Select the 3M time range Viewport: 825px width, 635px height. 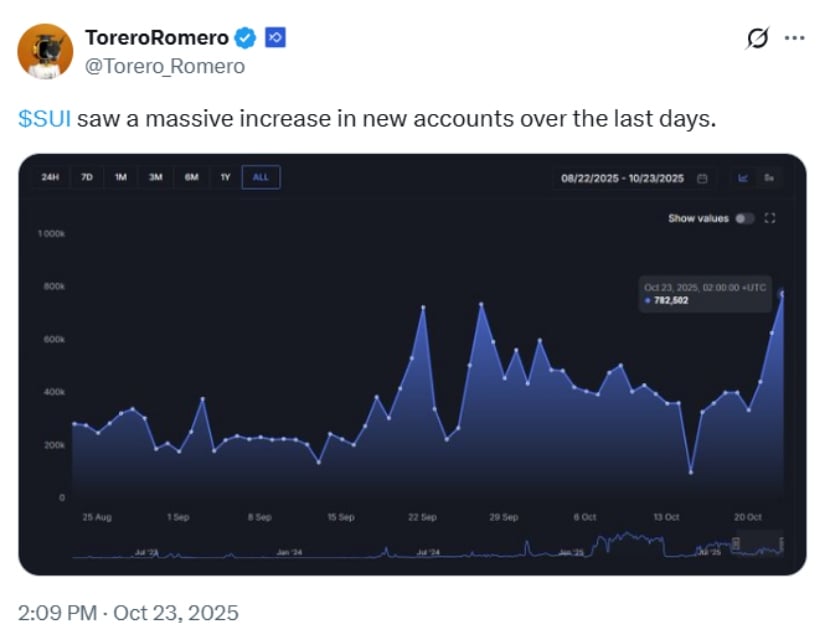(x=156, y=178)
